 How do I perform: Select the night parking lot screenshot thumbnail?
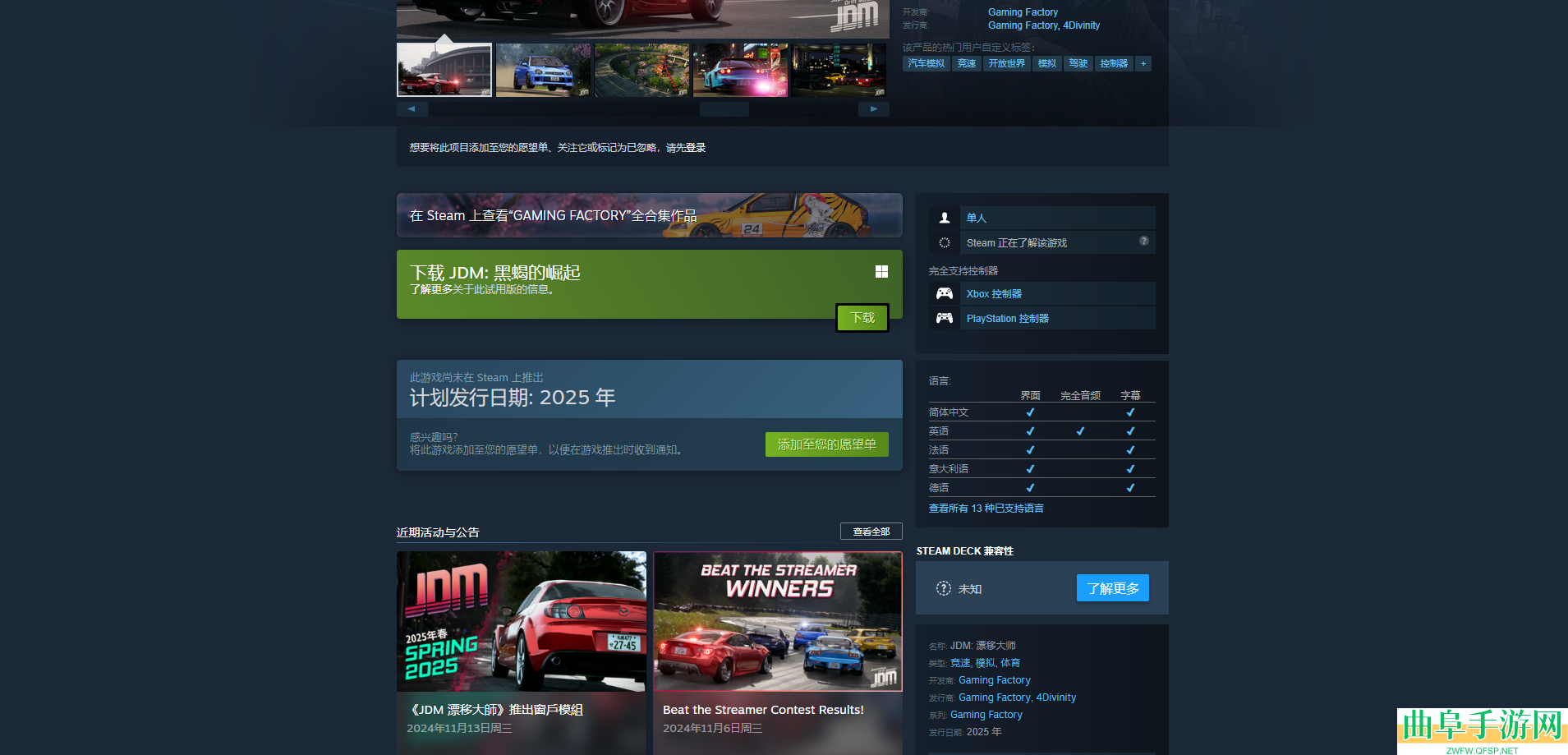pyautogui.click(x=839, y=70)
